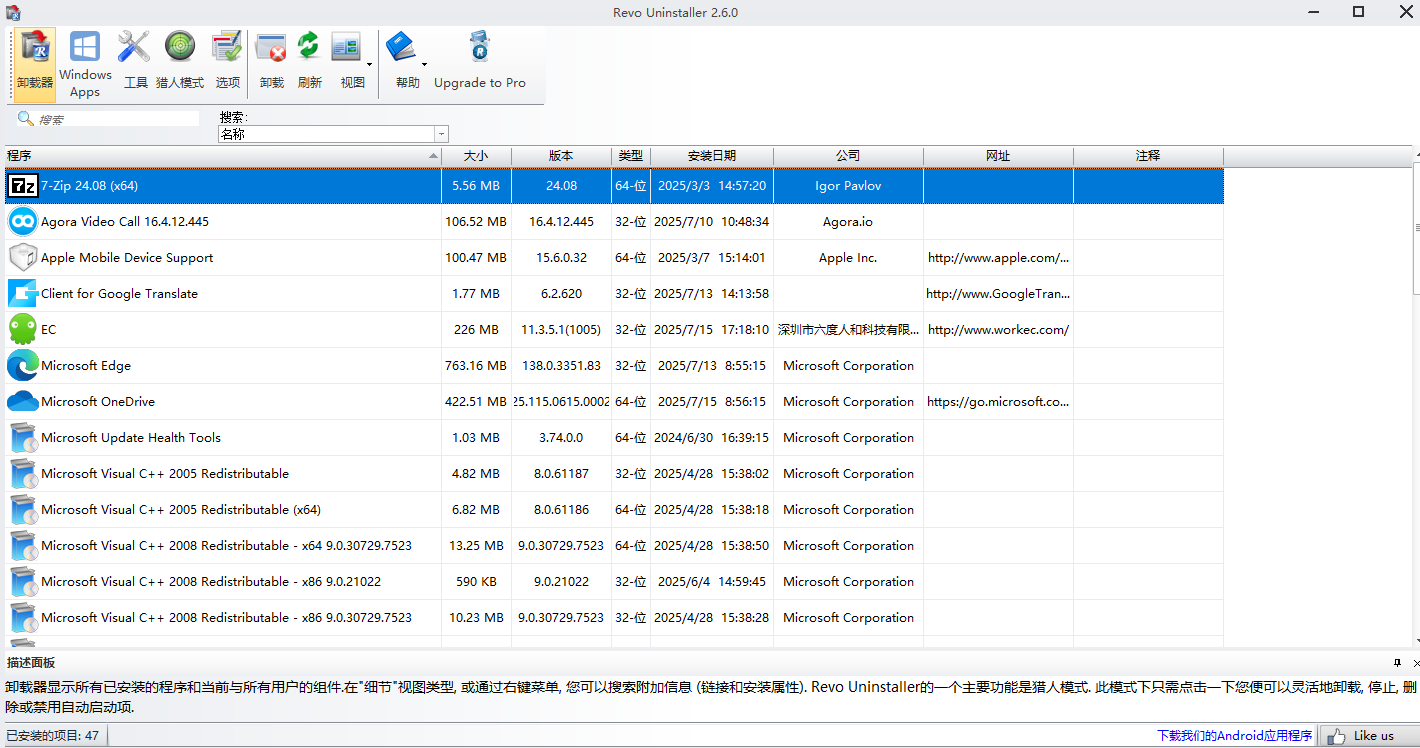Click the Igor Pavlov company cell
Screen dimensions: 1420x748
[x=848, y=186]
